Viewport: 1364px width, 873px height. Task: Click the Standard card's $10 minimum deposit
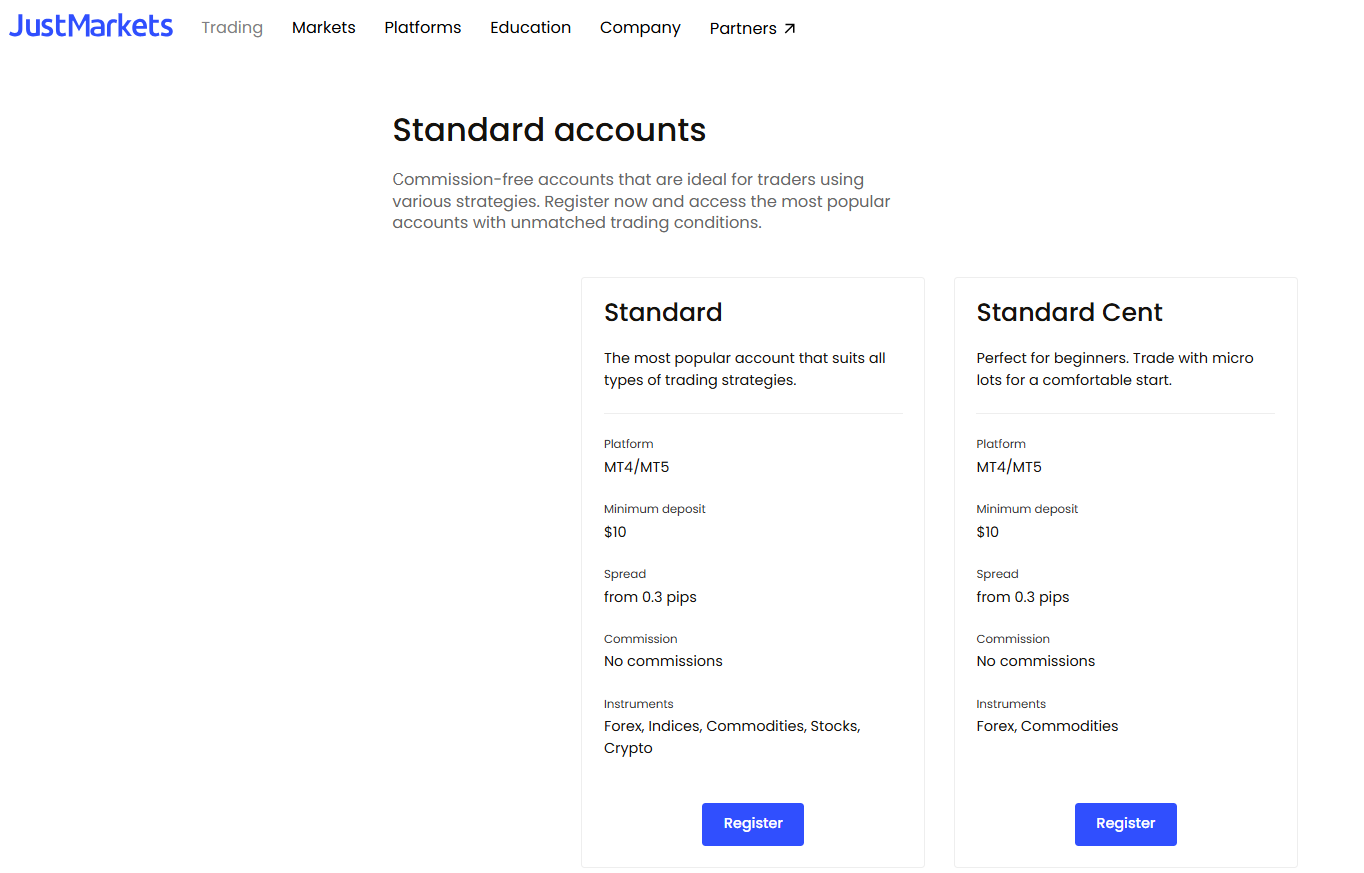pyautogui.click(x=615, y=532)
